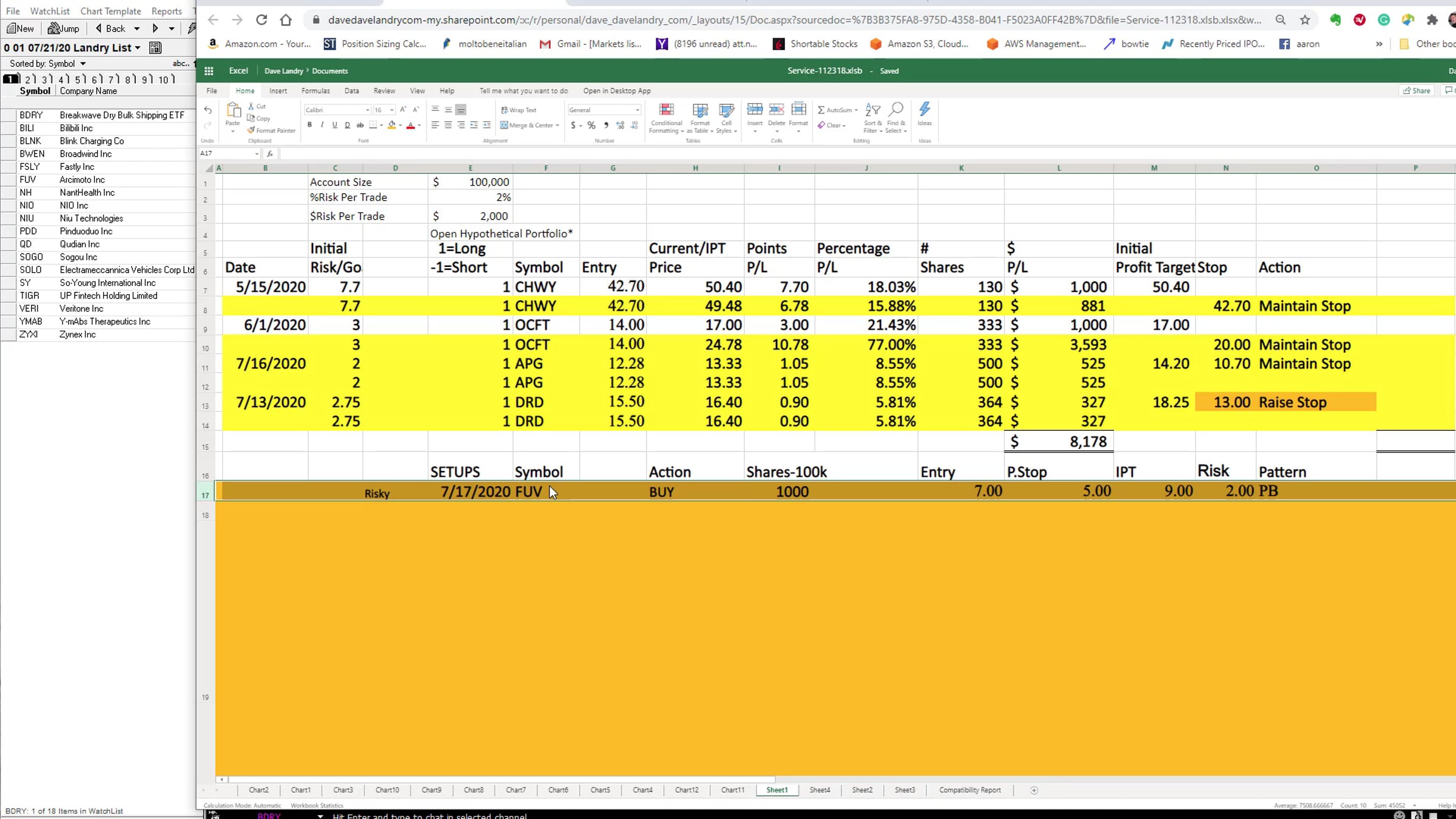Open the General number format dropdown

[637, 110]
